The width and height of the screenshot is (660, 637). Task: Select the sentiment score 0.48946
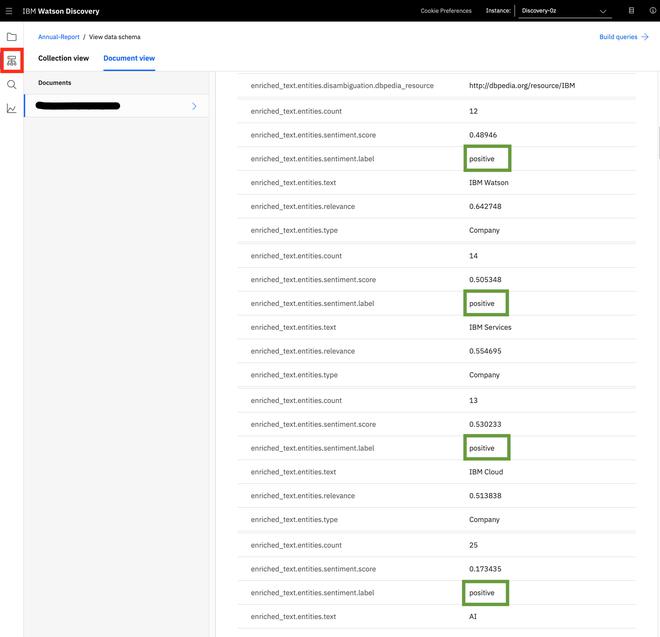tap(483, 135)
